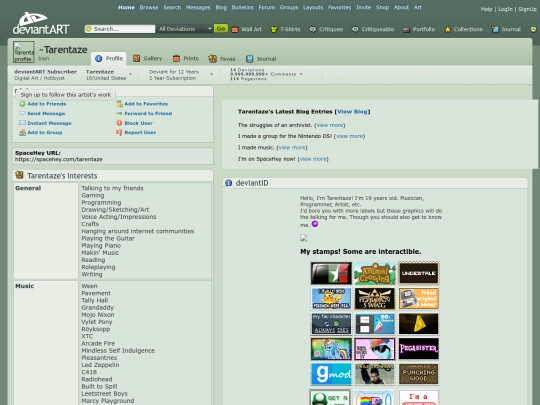This screenshot has width=540, height=405.
Task: Click the Collections star icon
Action: [x=447, y=30]
